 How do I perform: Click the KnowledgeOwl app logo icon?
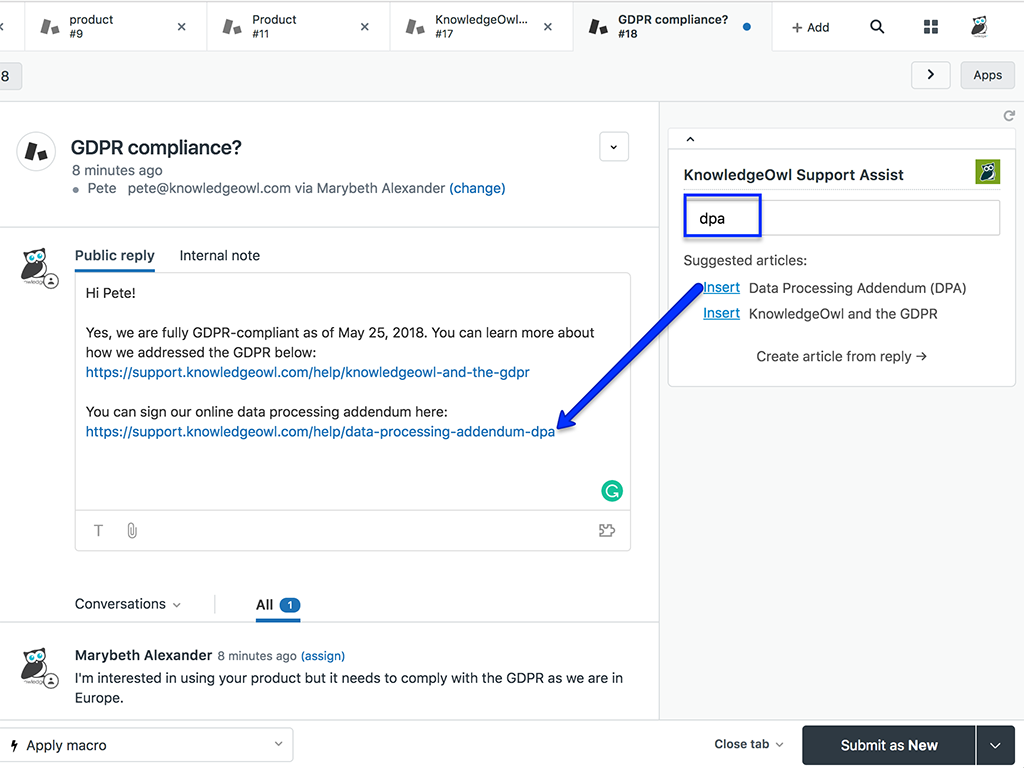tap(987, 172)
